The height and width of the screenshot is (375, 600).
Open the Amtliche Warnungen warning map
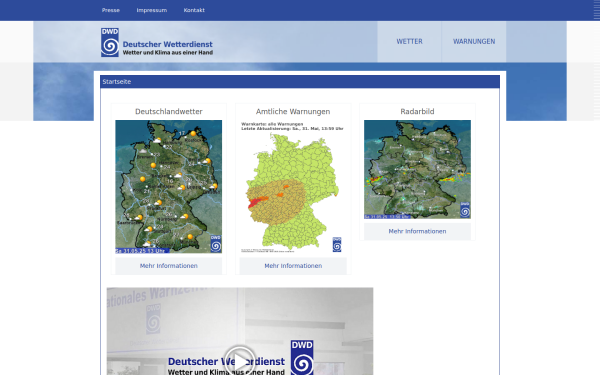[x=293, y=187]
